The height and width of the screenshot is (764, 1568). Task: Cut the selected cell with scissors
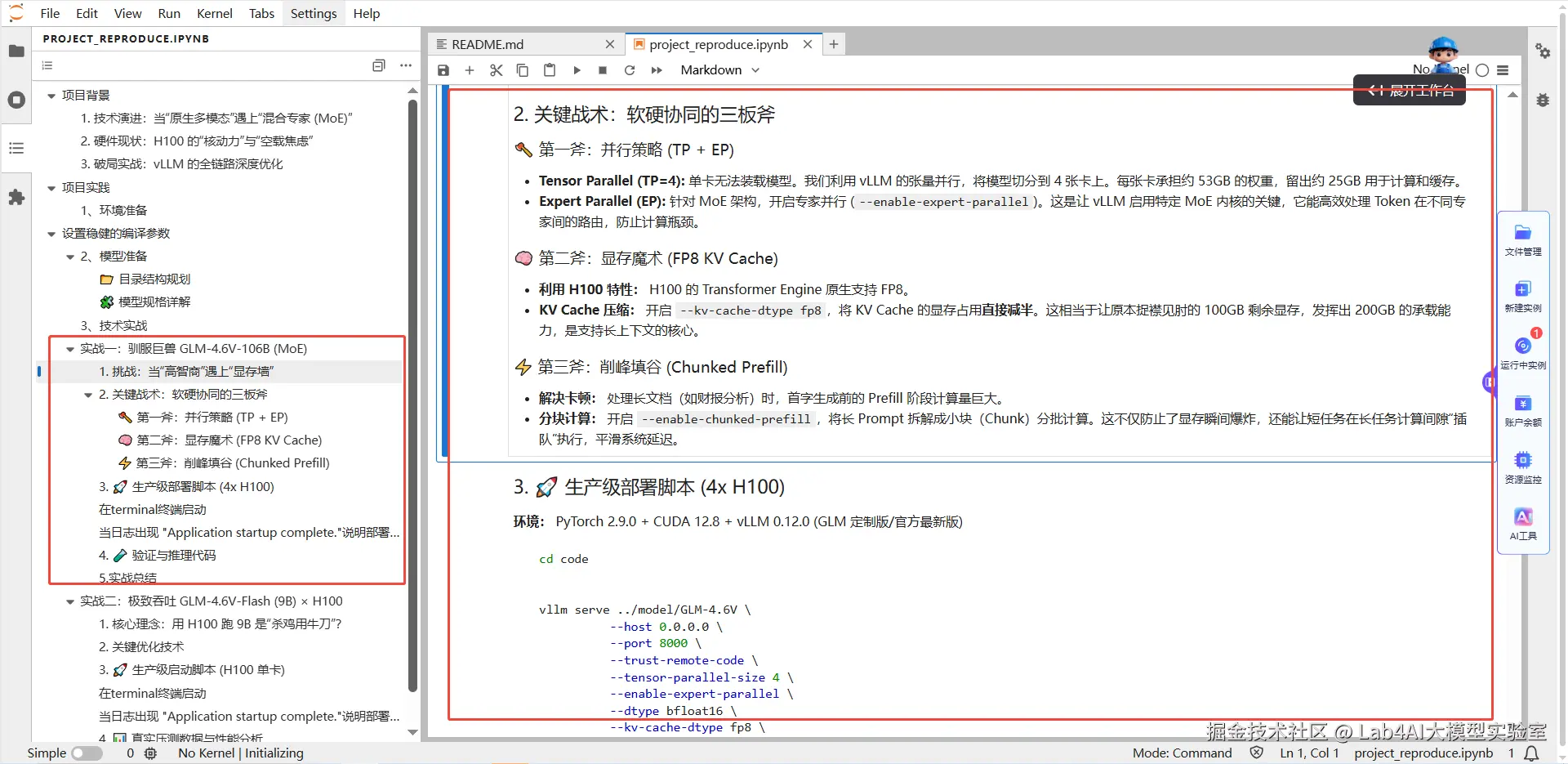pyautogui.click(x=496, y=70)
